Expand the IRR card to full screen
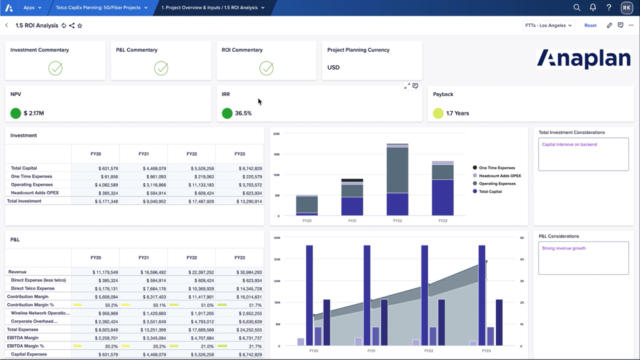 click(407, 86)
